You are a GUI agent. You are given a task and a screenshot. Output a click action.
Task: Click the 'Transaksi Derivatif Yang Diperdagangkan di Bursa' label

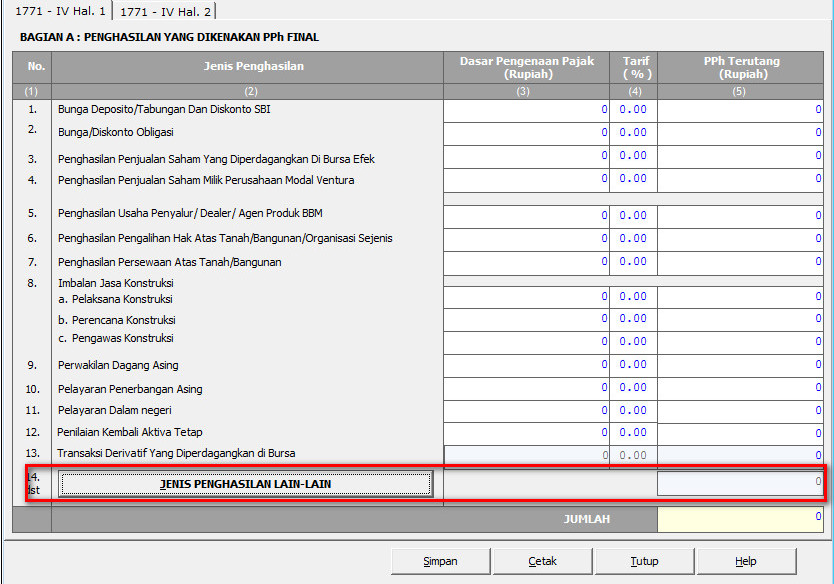tap(176, 453)
